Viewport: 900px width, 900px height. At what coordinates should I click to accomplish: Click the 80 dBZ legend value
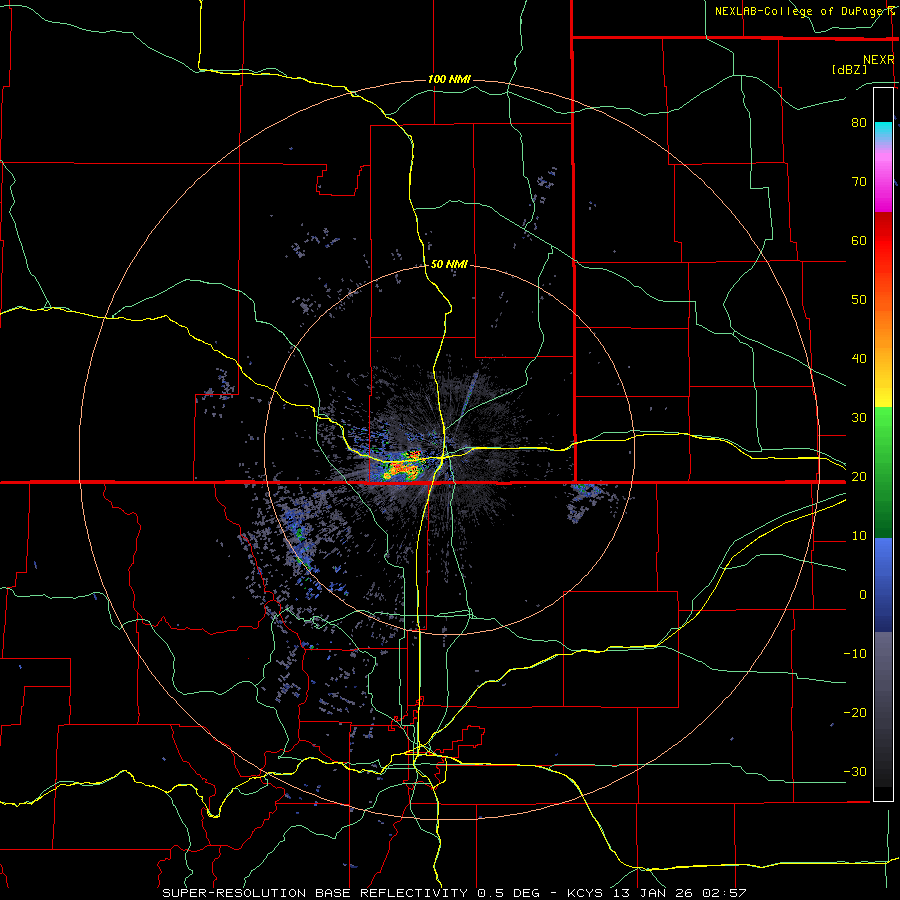pyautogui.click(x=859, y=122)
